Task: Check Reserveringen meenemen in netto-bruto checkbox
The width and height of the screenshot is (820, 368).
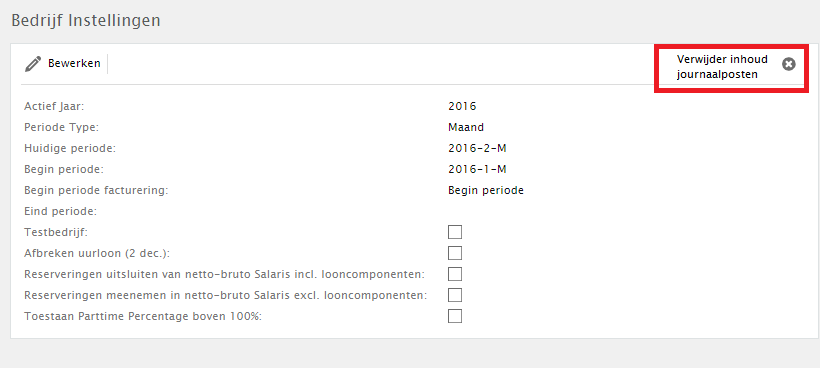Action: 455,295
